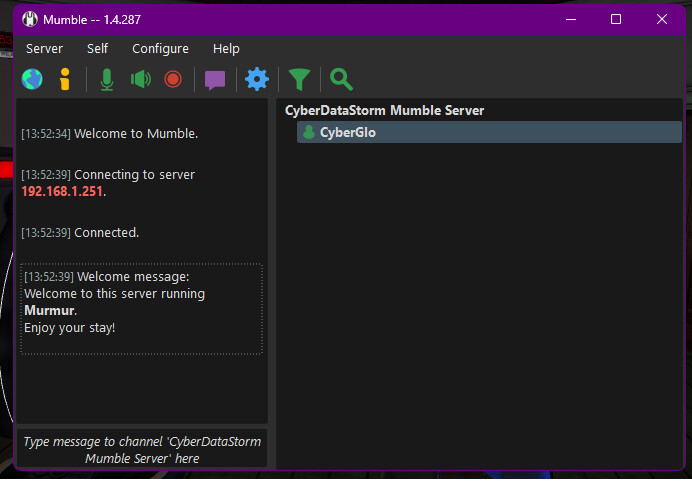Image resolution: width=692 pixels, height=500 pixels.
Task: Open the Server menu
Action: (44, 48)
